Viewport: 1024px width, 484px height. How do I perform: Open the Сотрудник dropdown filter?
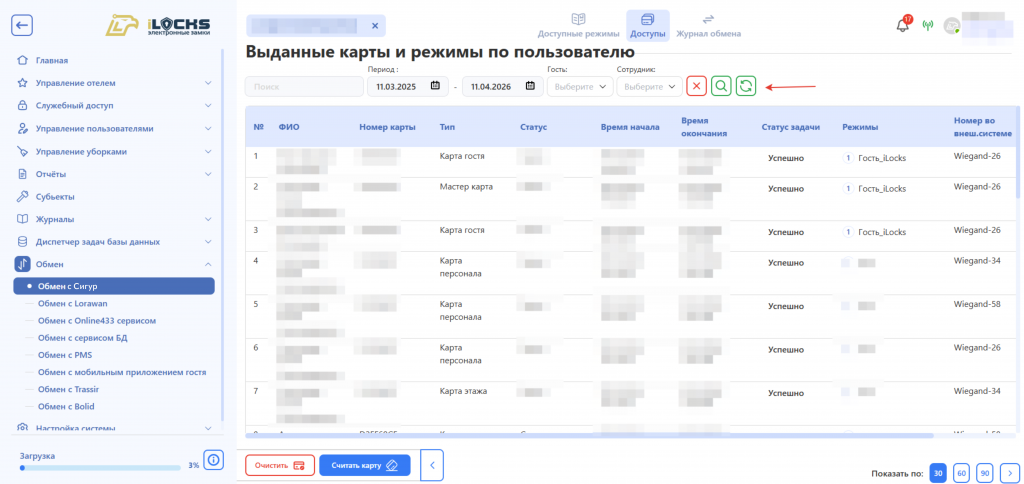[x=649, y=86]
